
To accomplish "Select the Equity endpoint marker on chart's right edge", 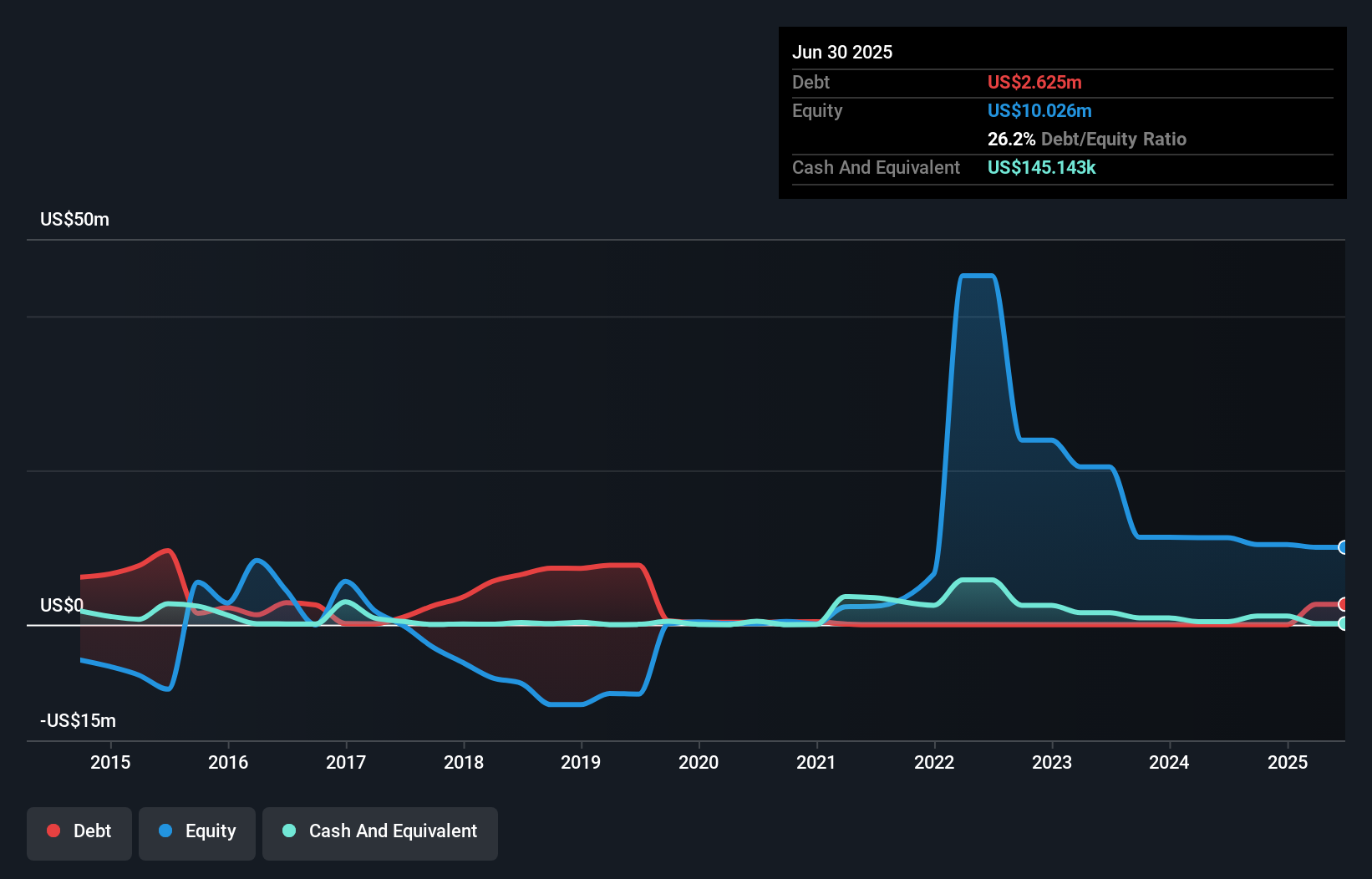I will tap(1344, 548).
